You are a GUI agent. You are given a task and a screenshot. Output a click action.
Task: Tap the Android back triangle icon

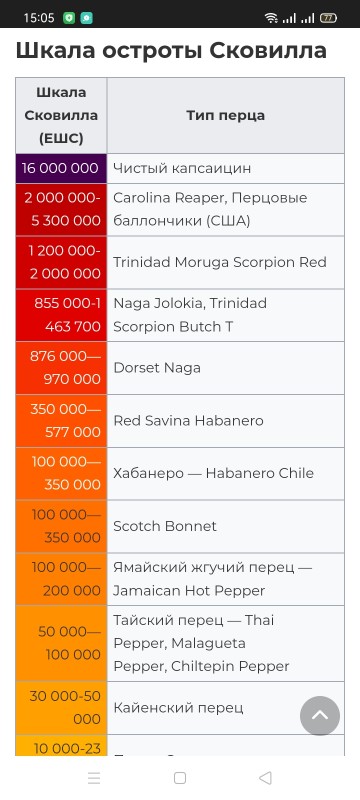pyautogui.click(x=265, y=778)
